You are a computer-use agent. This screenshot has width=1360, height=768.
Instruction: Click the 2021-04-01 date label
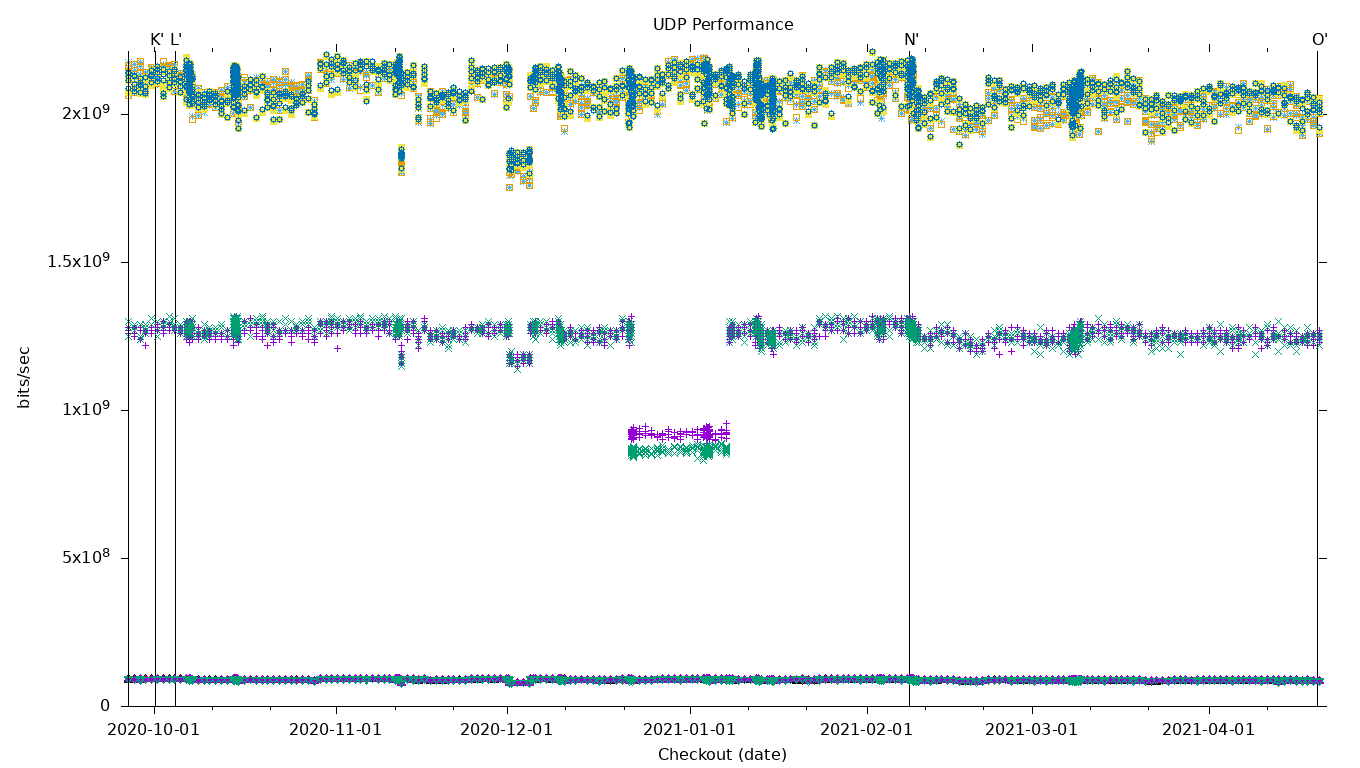pos(1208,730)
